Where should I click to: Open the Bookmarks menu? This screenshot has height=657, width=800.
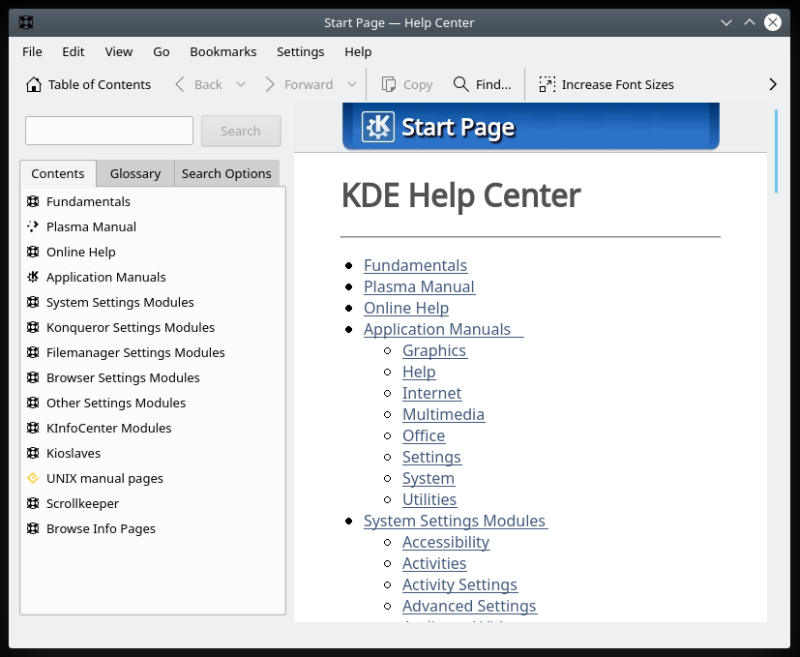(x=223, y=52)
